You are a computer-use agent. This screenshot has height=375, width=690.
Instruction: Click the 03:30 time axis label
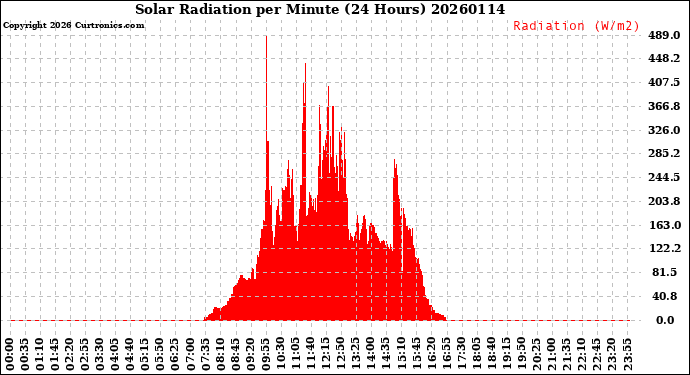pyautogui.click(x=100, y=354)
